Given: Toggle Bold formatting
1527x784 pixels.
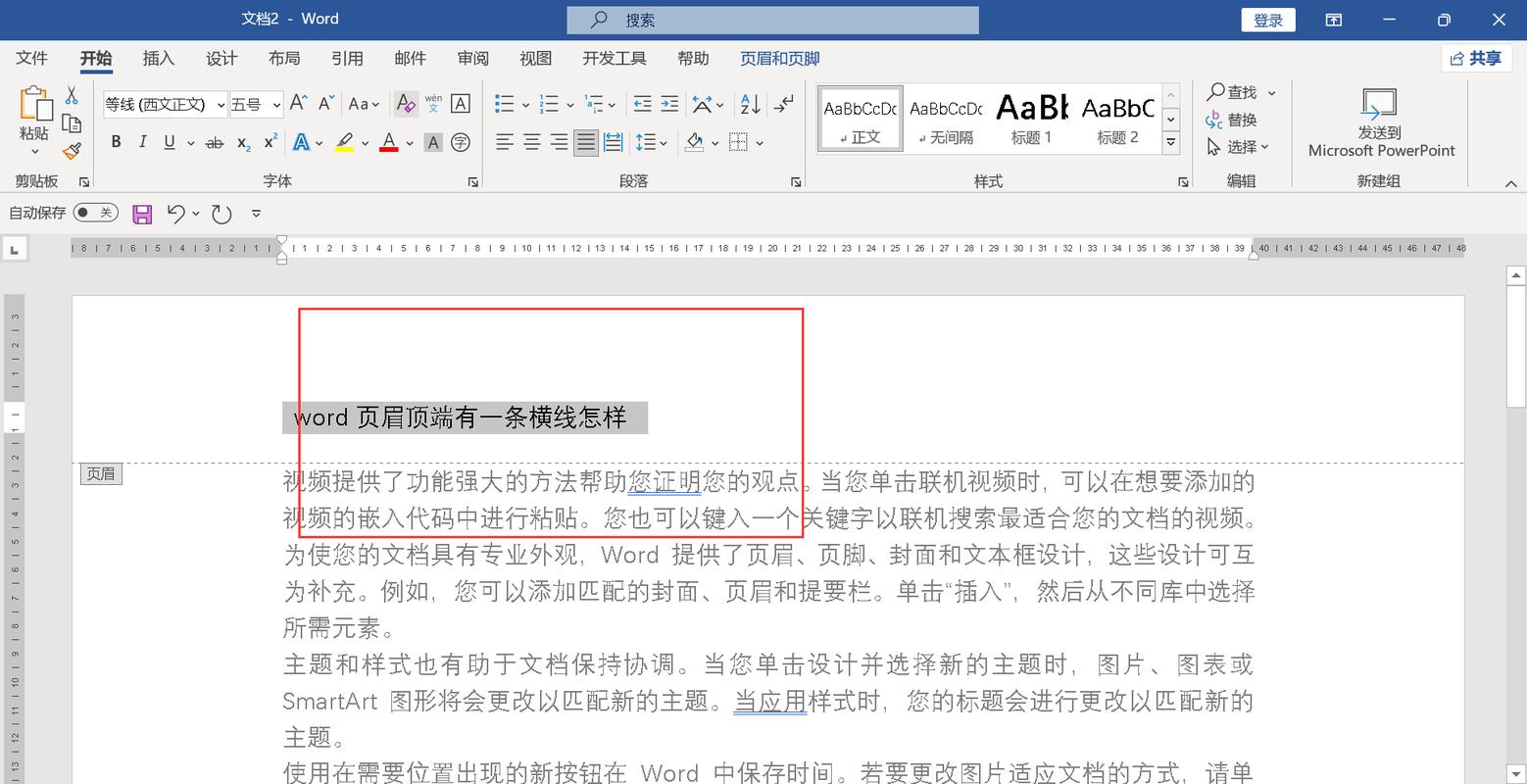Looking at the screenshot, I should 116,143.
